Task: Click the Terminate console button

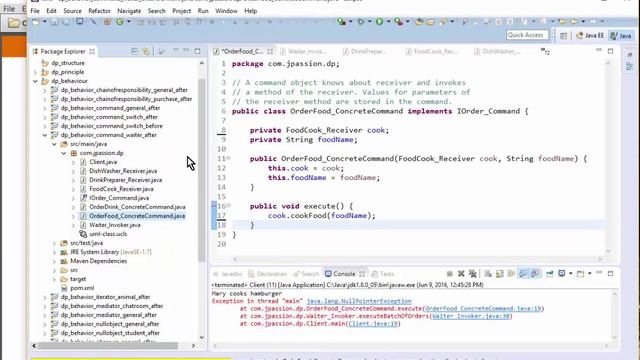Action: (x=449, y=273)
